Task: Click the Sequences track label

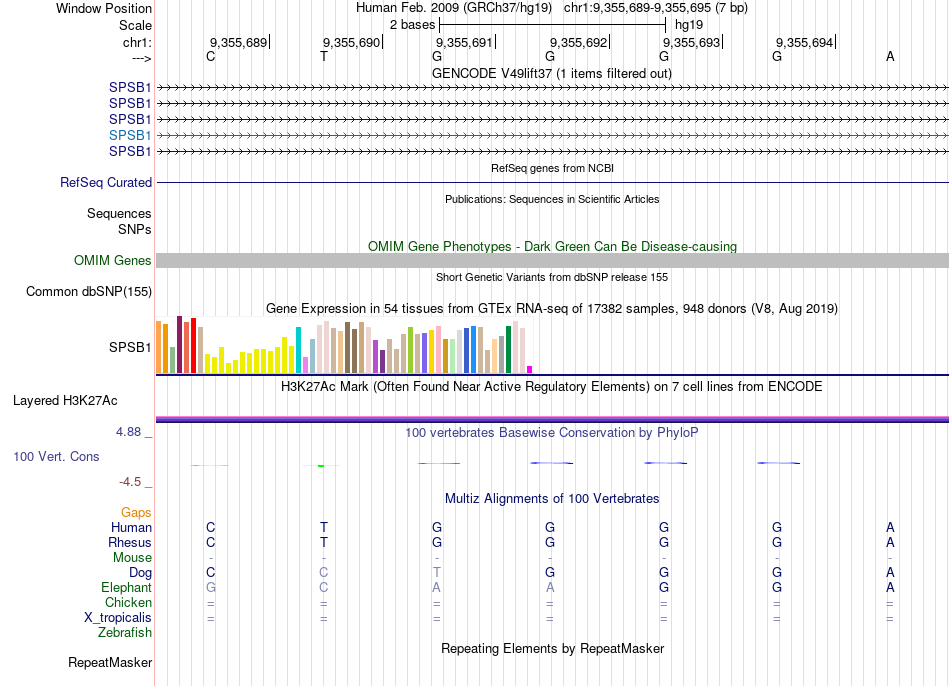Action: pos(119,213)
